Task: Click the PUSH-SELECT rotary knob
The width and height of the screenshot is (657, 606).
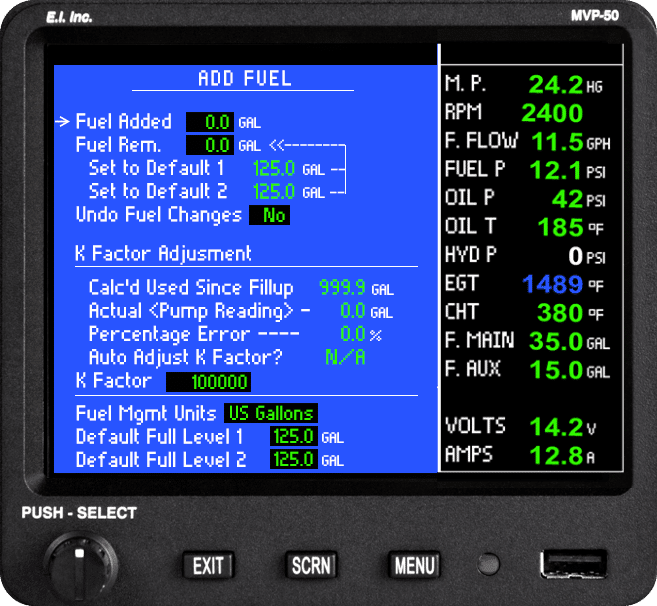Action: 80,568
